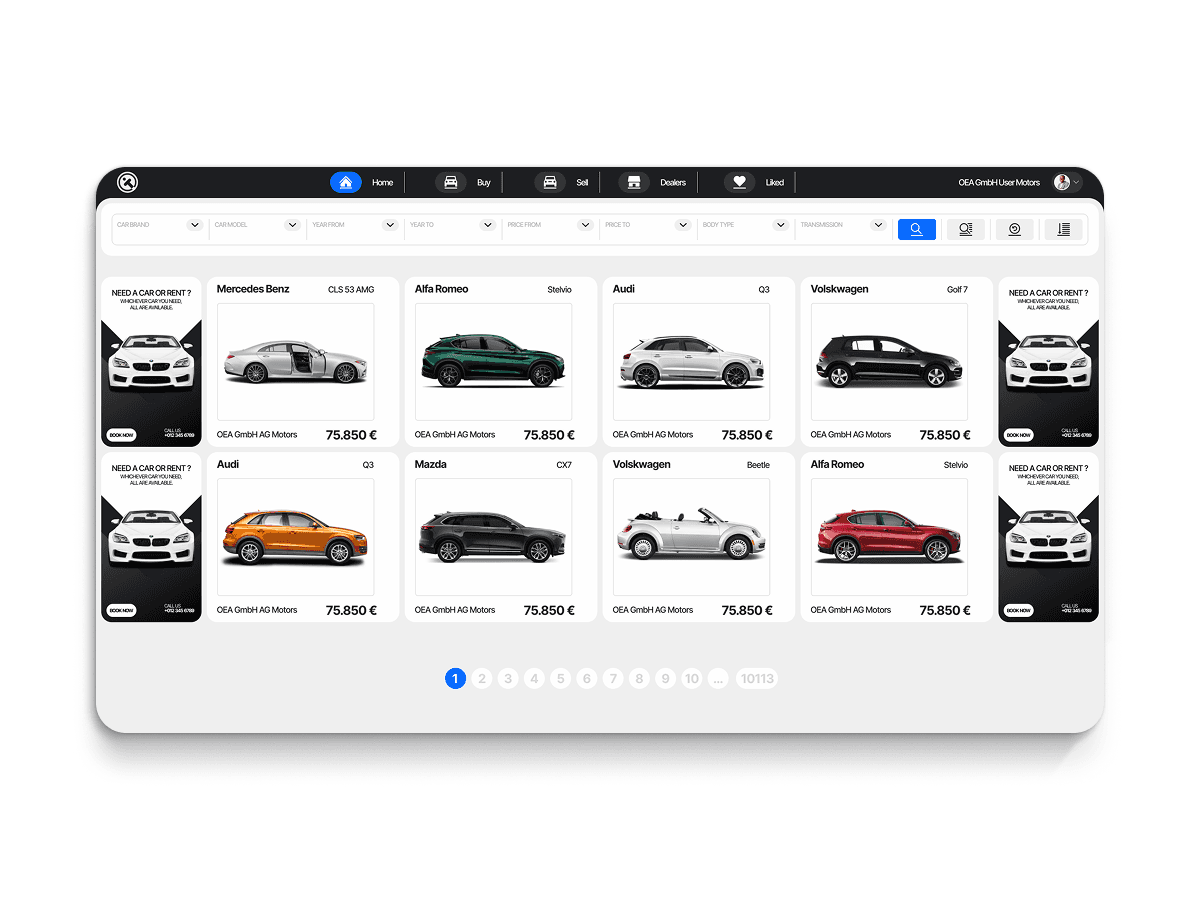
Task: Click the site logo in the header
Action: (127, 182)
